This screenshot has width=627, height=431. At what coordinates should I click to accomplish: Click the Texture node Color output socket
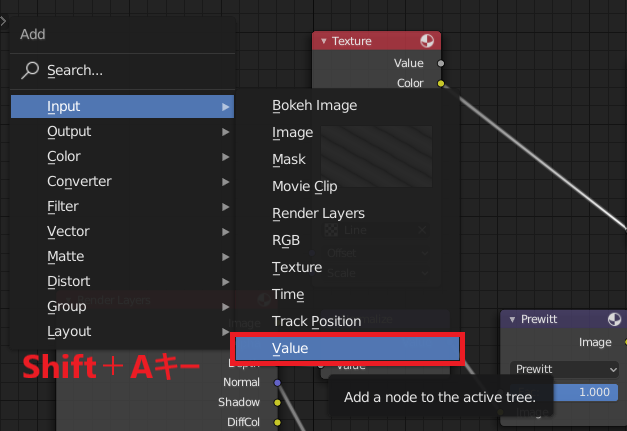point(441,83)
